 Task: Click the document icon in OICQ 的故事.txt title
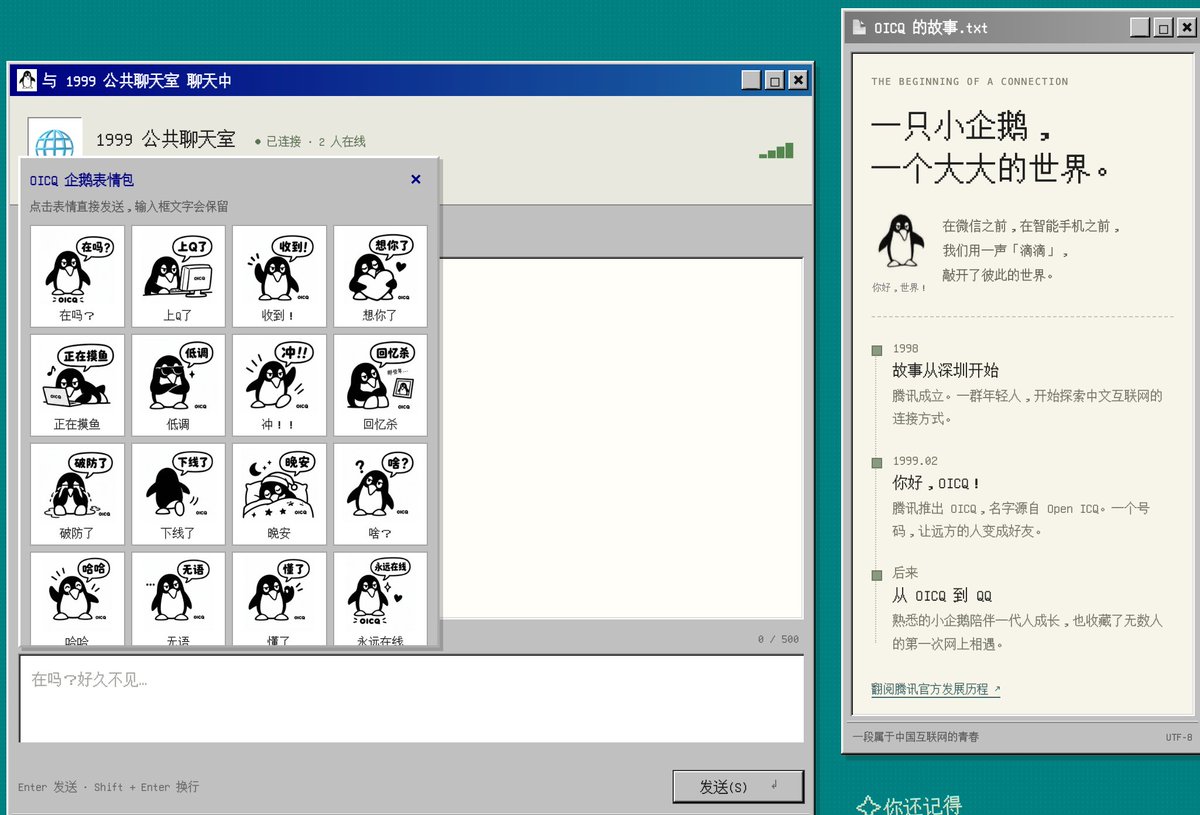858,27
